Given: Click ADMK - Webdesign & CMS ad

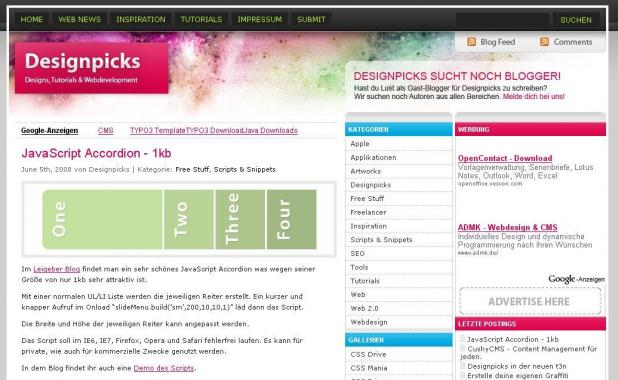Looking at the screenshot, I should (x=507, y=227).
